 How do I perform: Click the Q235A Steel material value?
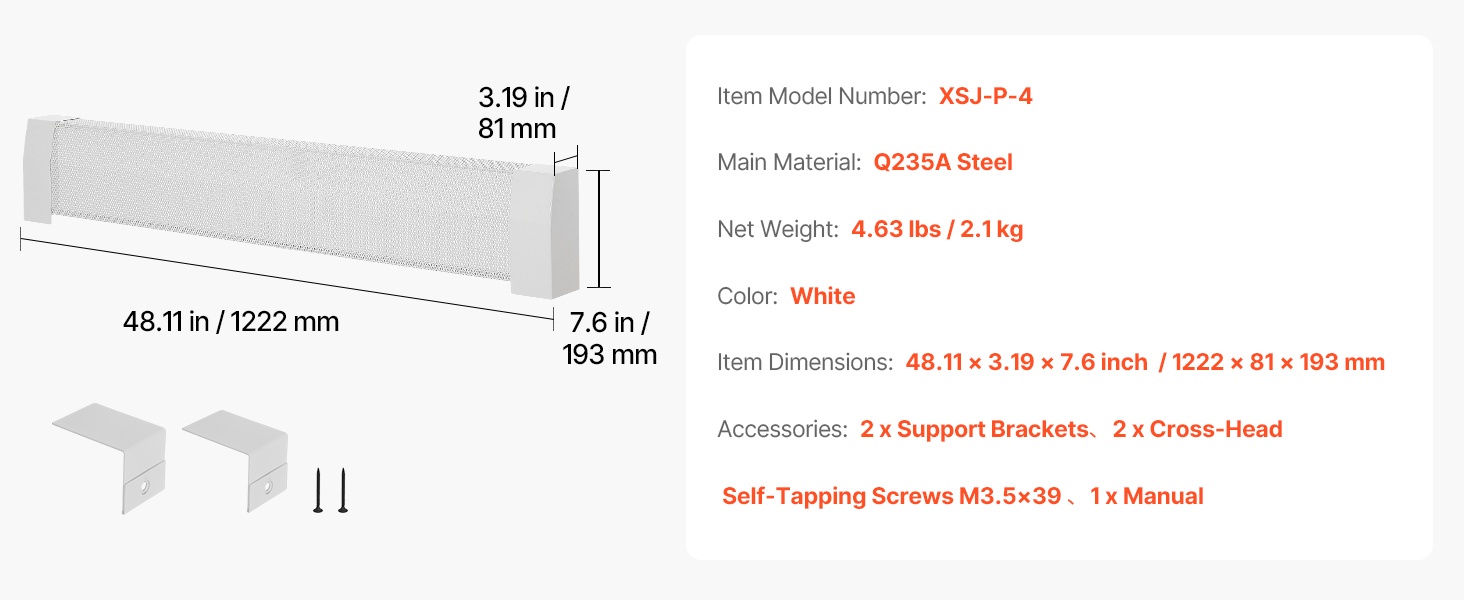(x=943, y=162)
